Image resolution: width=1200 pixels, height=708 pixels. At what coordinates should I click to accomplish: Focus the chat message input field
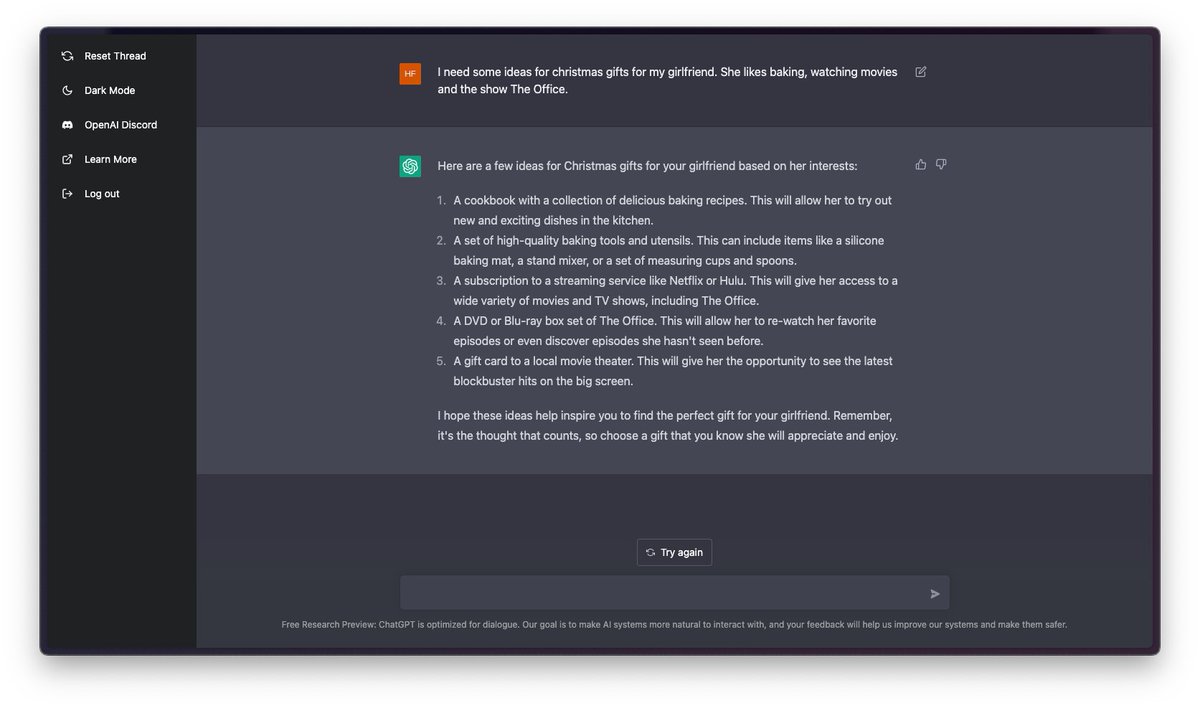pos(660,593)
